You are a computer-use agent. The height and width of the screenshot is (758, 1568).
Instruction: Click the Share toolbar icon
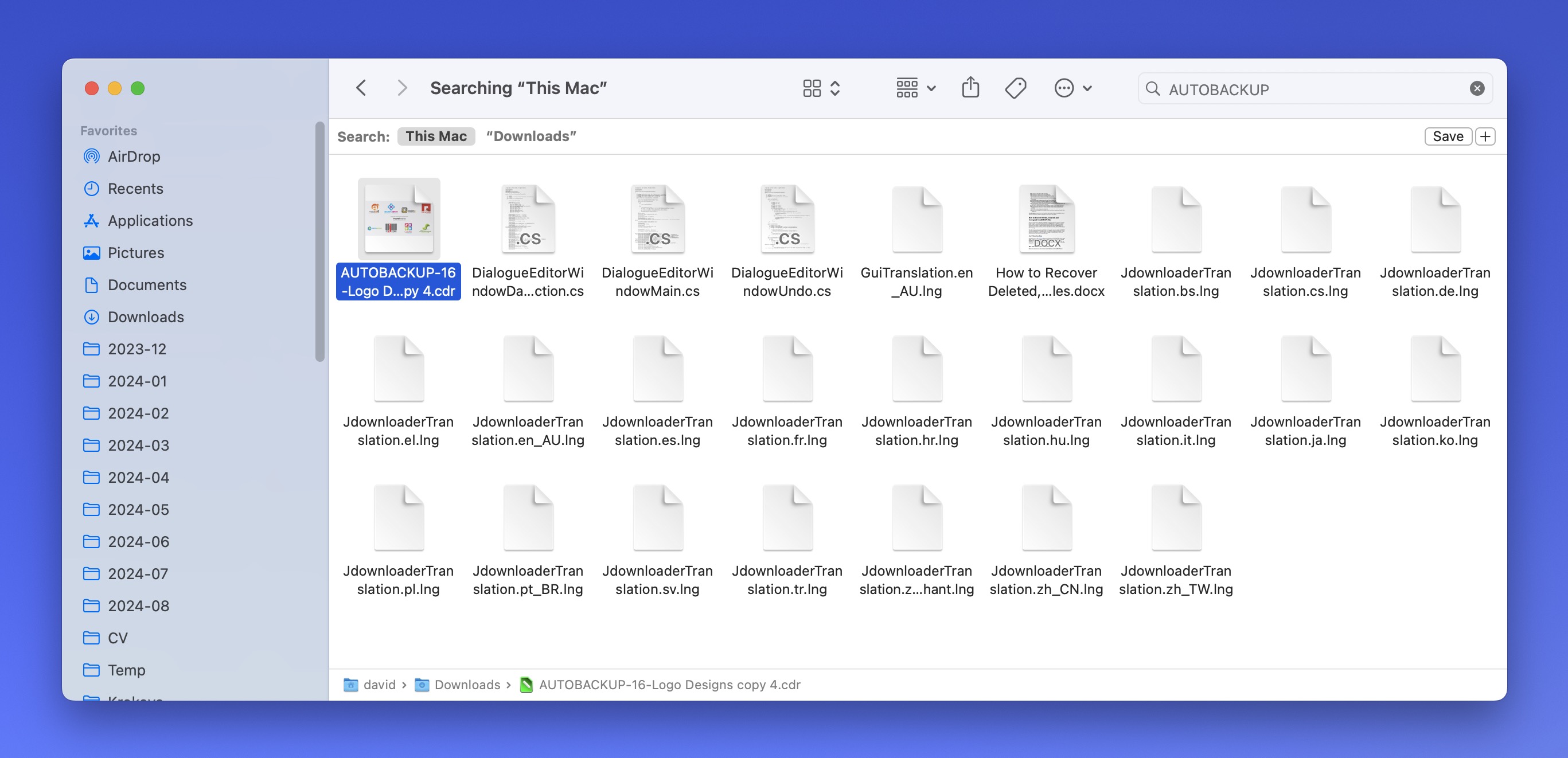[x=970, y=88]
